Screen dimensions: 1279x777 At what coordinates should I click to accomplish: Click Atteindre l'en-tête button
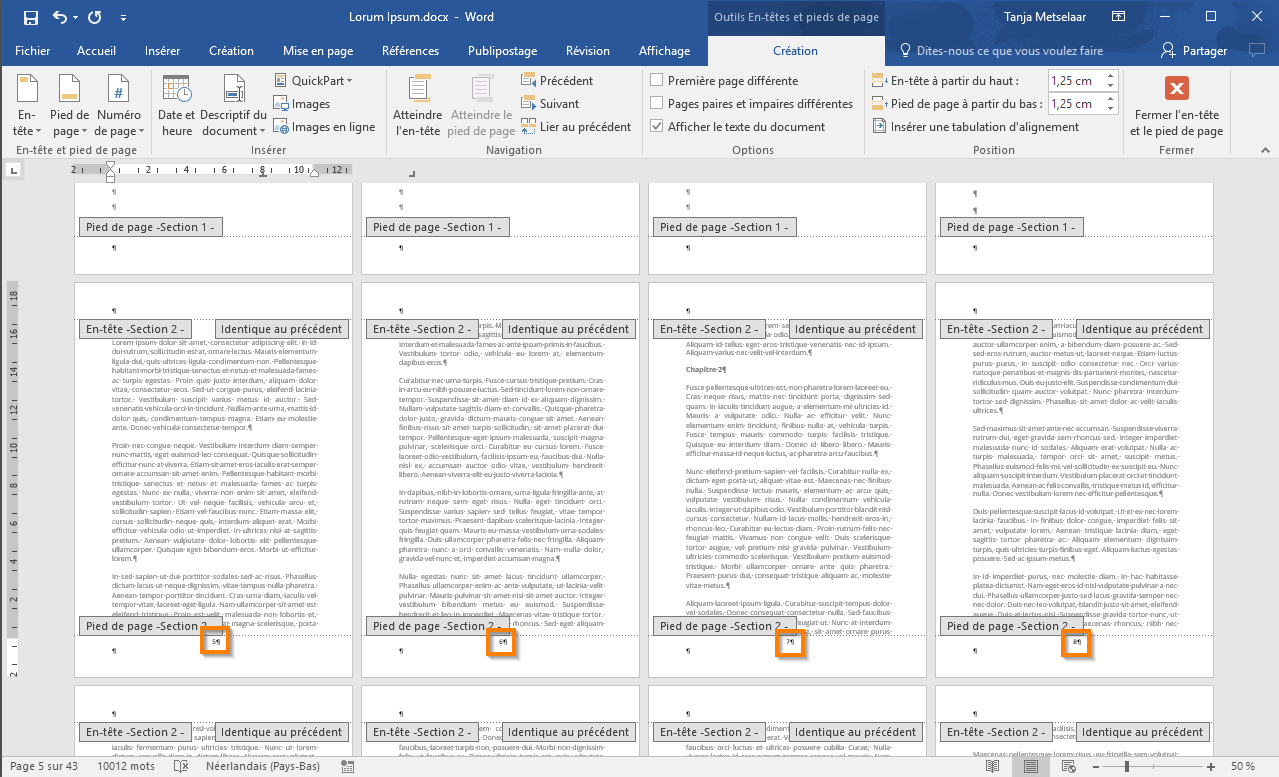[x=418, y=106]
